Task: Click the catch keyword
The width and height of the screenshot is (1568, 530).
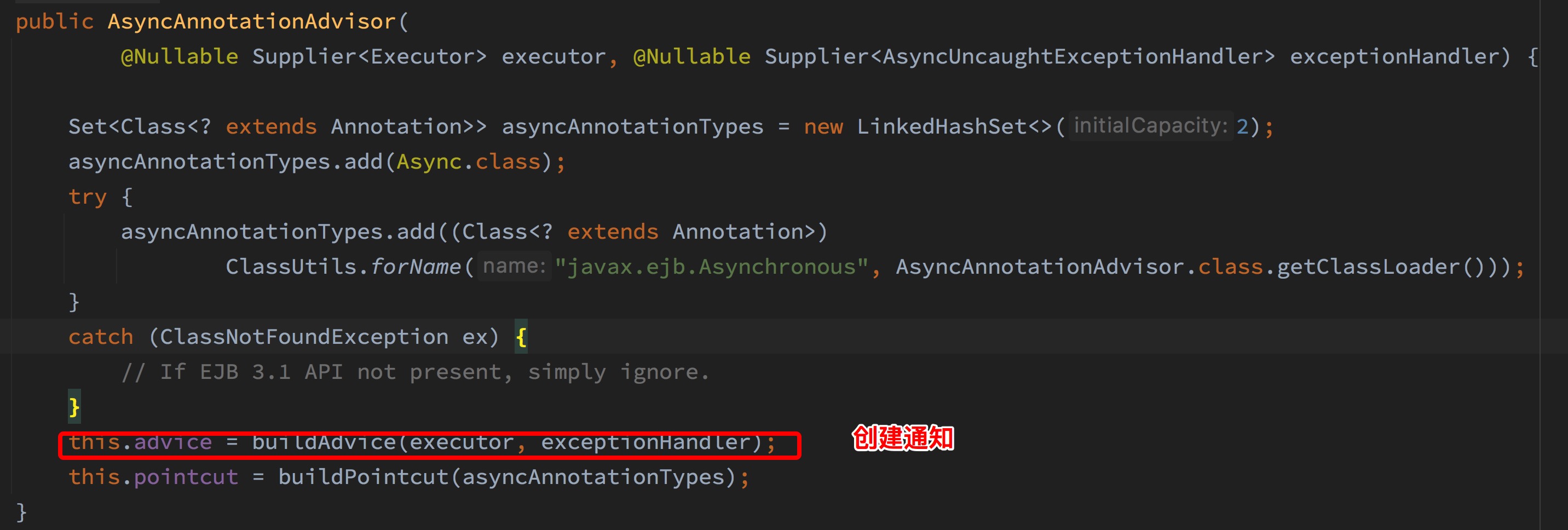Action: tap(100, 337)
